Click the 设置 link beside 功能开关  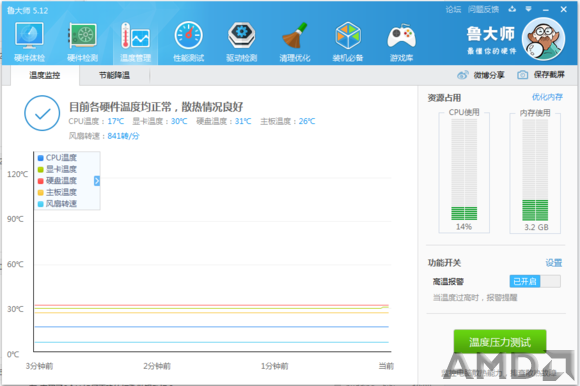(554, 263)
